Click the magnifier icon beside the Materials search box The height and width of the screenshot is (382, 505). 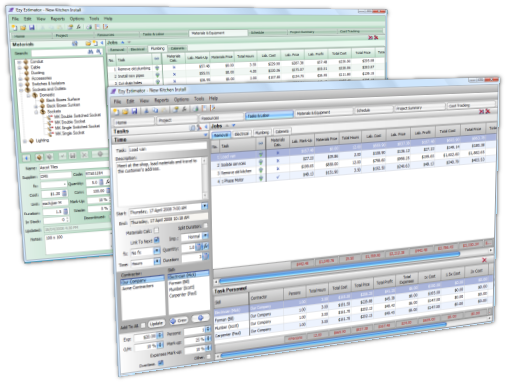pos(99,52)
